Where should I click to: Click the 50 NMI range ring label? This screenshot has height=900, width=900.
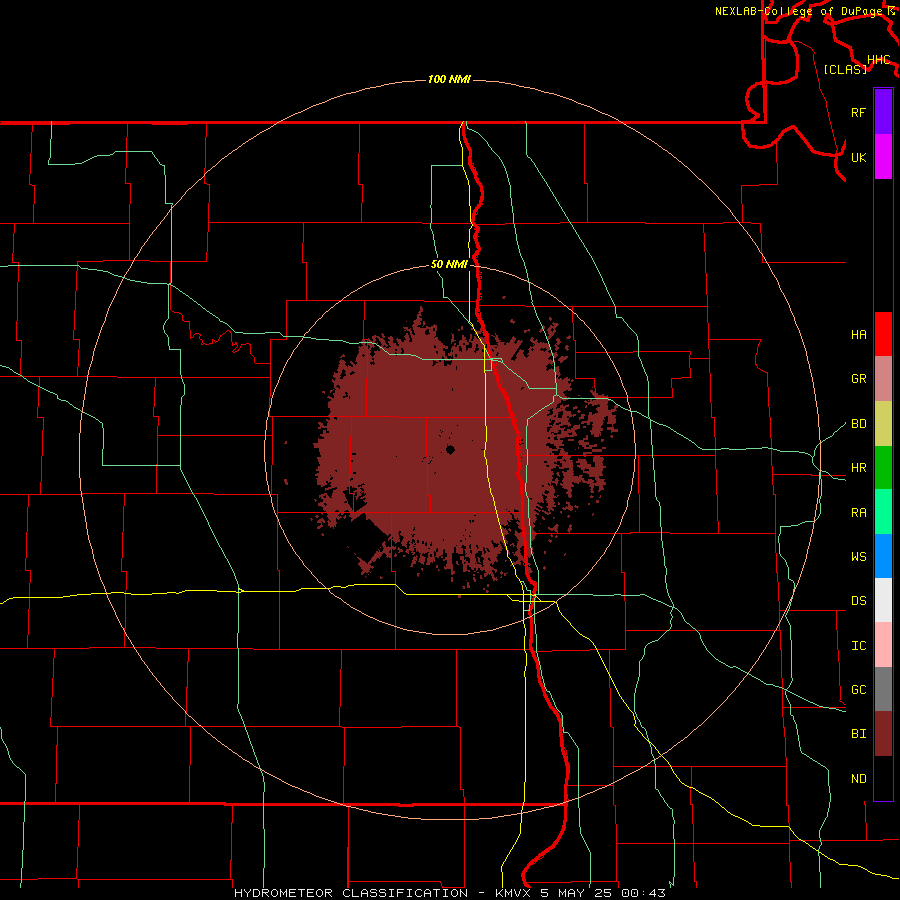pos(449,264)
